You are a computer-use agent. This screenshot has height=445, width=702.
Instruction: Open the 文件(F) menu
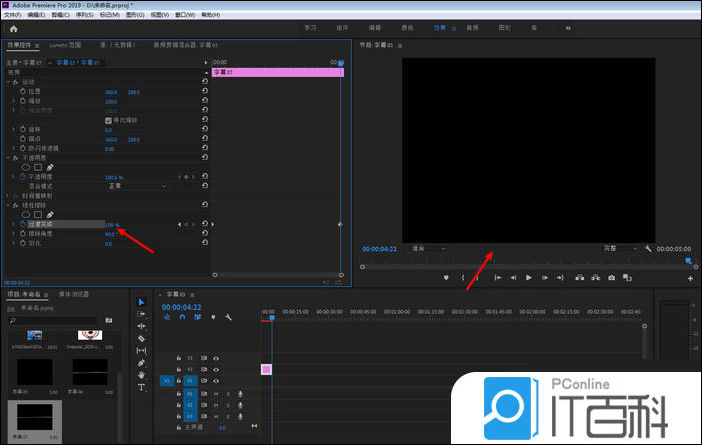(x=12, y=16)
